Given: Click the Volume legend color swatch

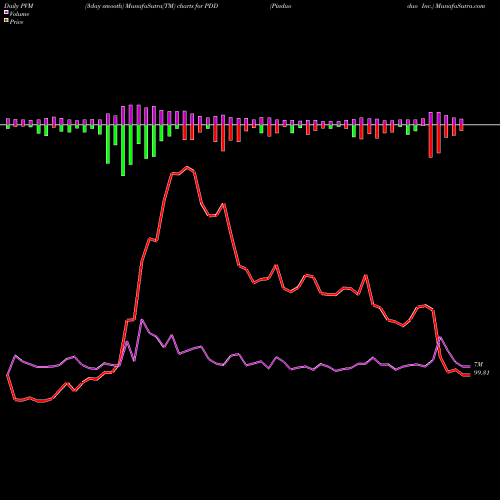Looking at the screenshot, I should 6,13.
